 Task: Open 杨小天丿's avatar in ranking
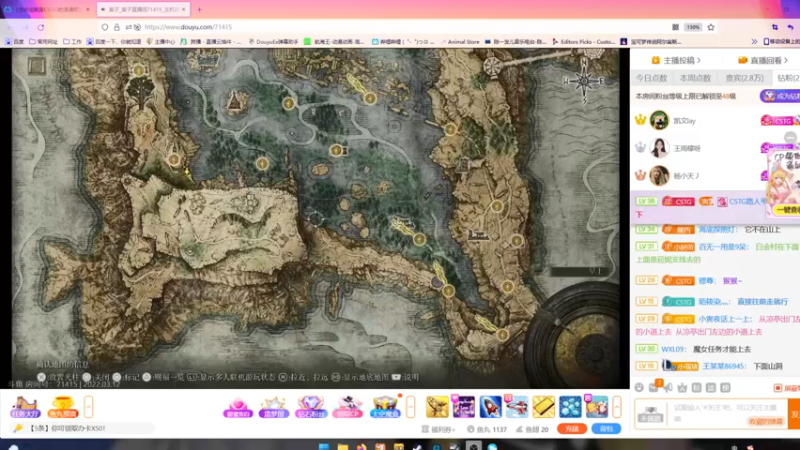[659, 176]
